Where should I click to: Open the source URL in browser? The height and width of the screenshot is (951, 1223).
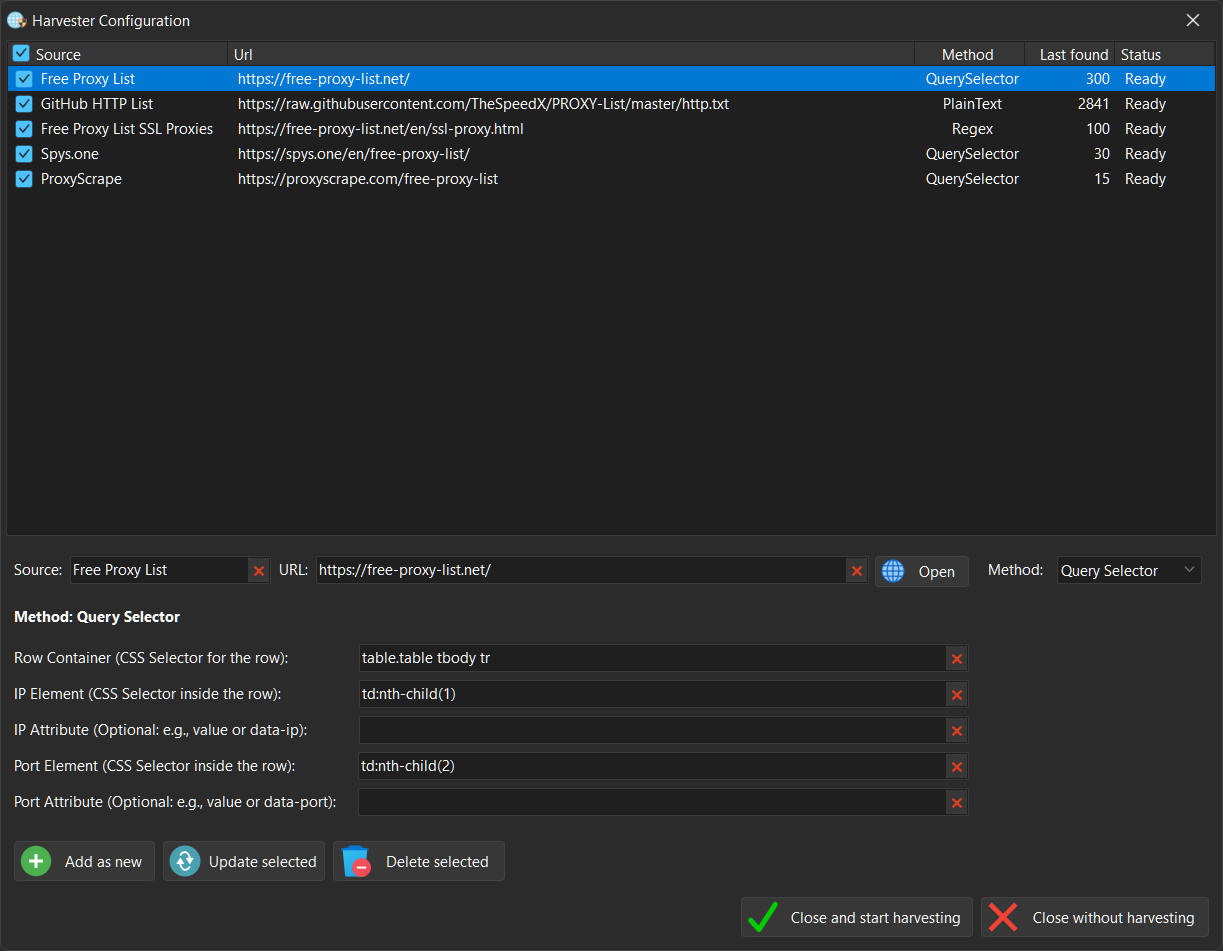(x=922, y=571)
